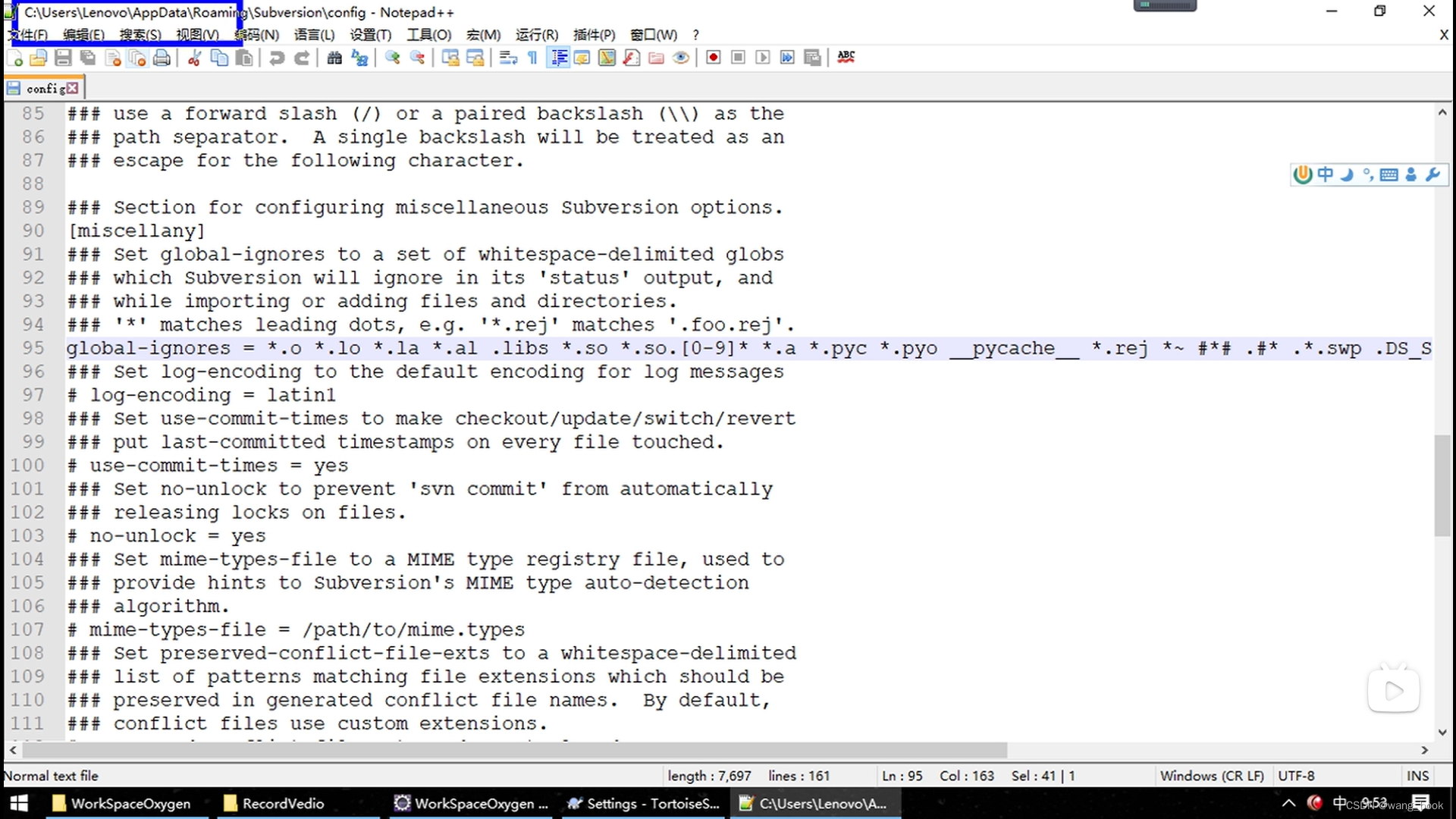Select the config document tab
1456x819 pixels.
click(x=44, y=89)
